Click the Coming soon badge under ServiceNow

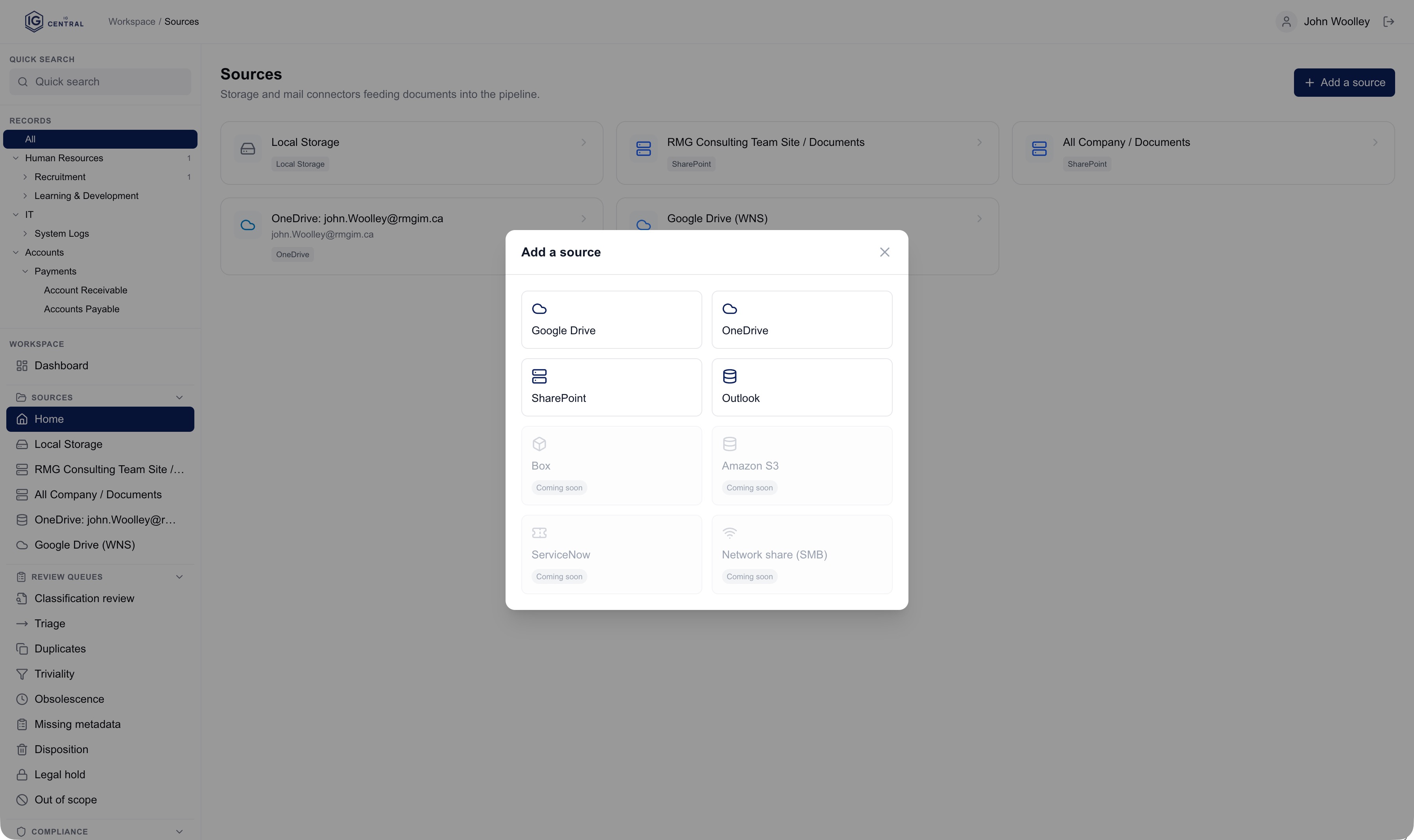(x=559, y=577)
